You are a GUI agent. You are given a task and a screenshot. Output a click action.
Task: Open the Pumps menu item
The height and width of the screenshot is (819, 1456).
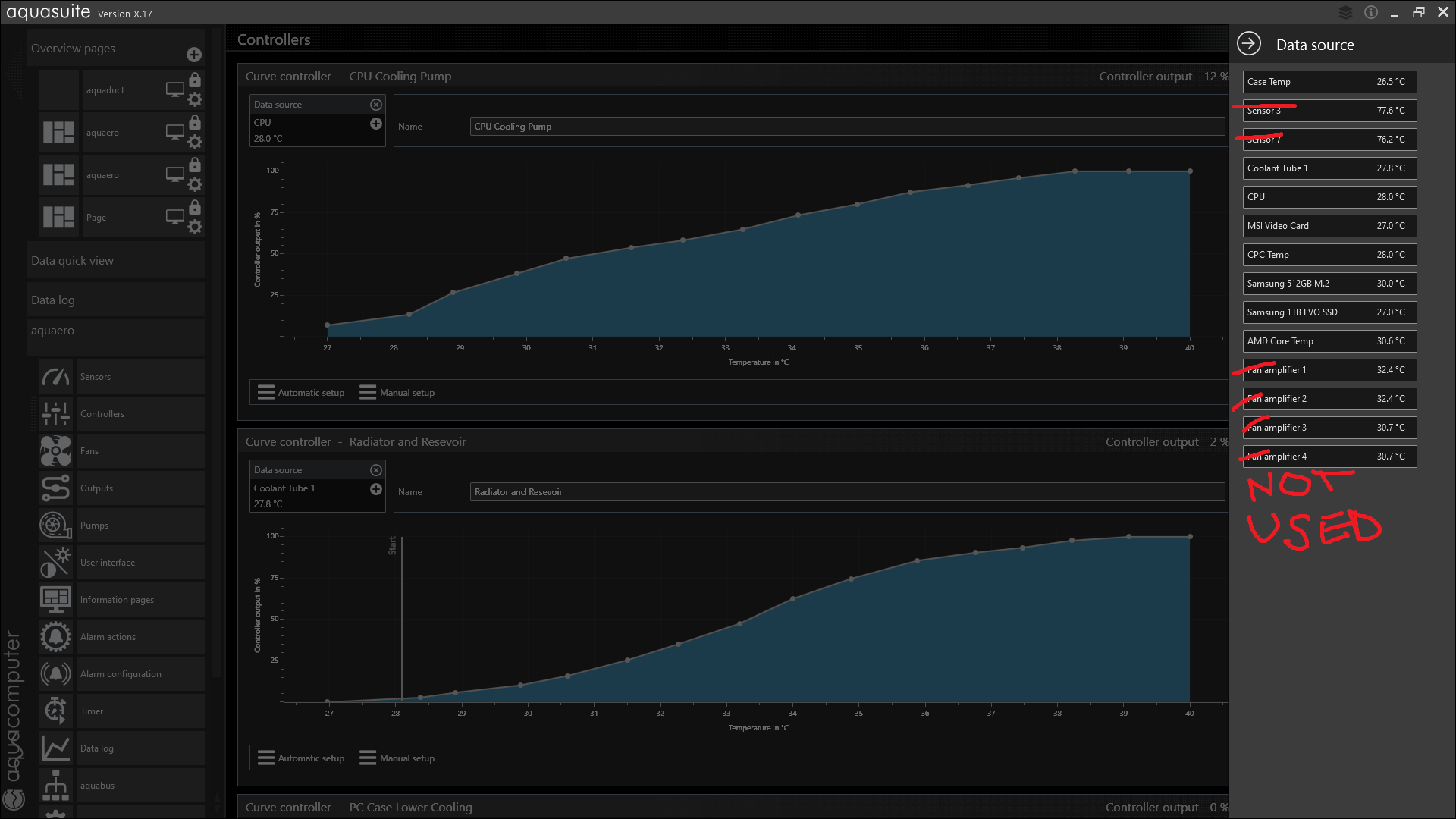[x=140, y=526]
